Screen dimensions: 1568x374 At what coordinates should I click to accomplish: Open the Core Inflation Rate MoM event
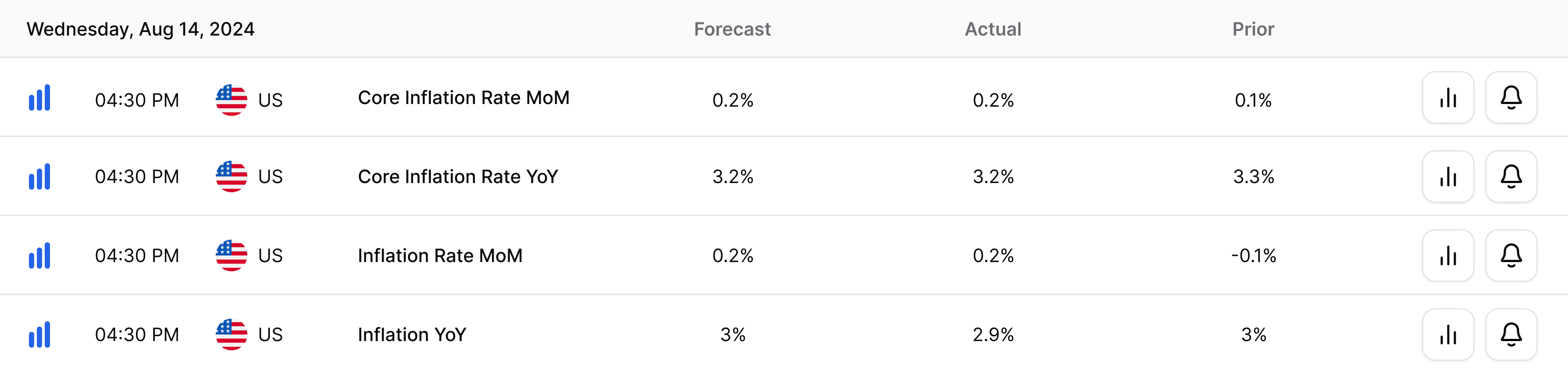click(463, 97)
